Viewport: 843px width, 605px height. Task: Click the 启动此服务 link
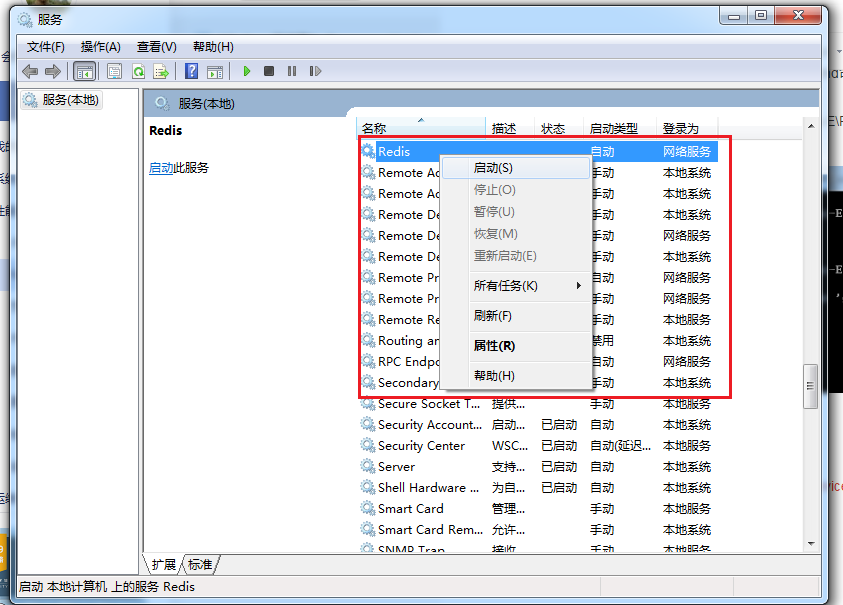(160, 167)
